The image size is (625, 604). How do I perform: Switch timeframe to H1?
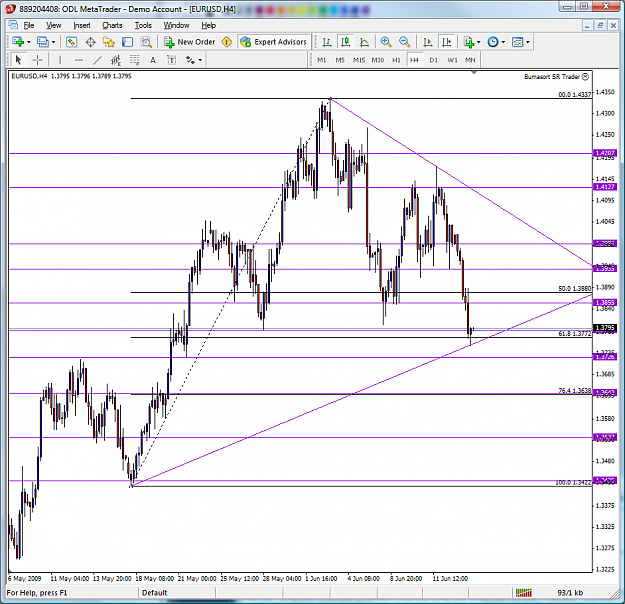tap(396, 60)
